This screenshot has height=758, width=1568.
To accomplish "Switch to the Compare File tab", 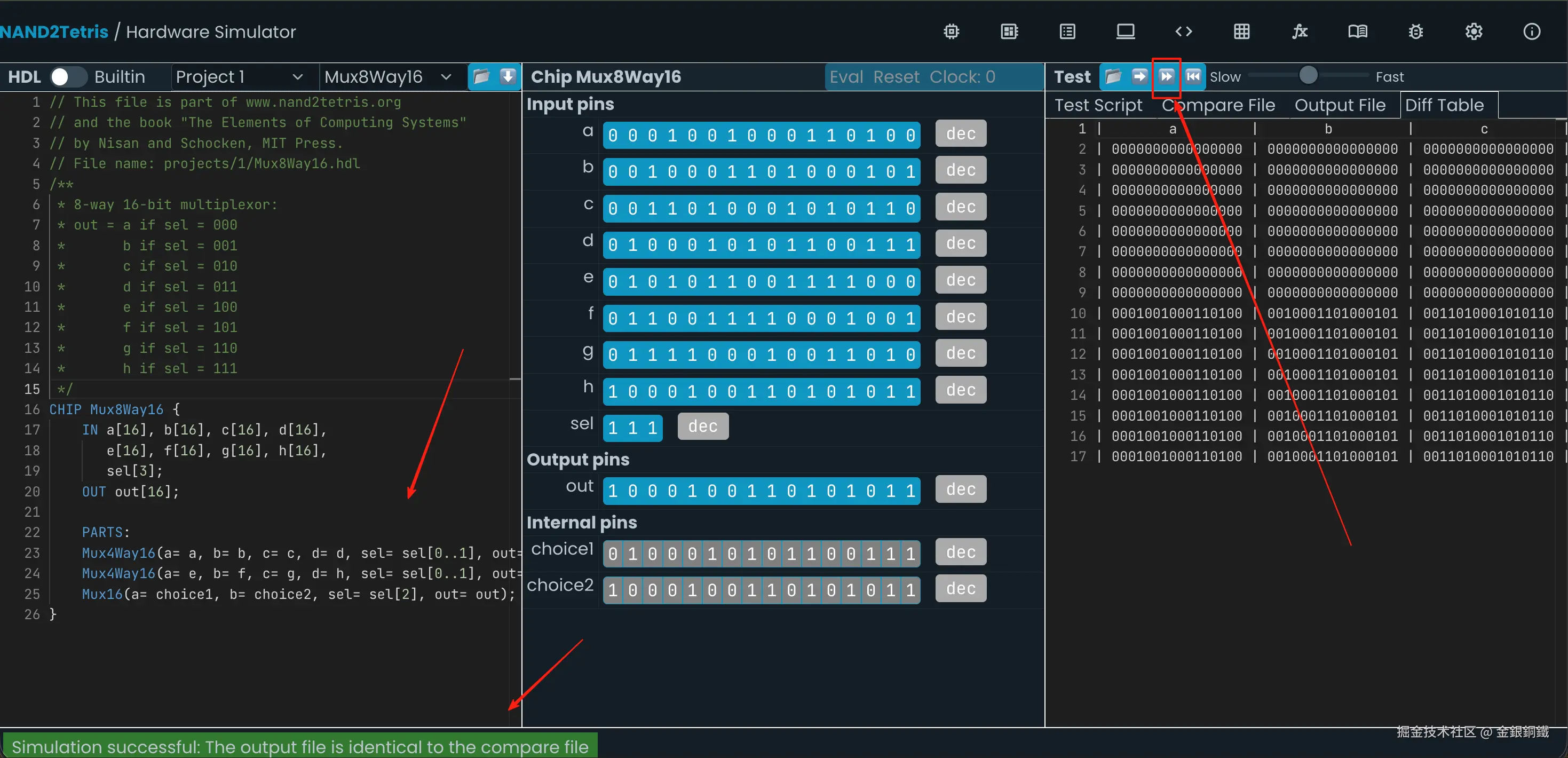I will (1218, 105).
